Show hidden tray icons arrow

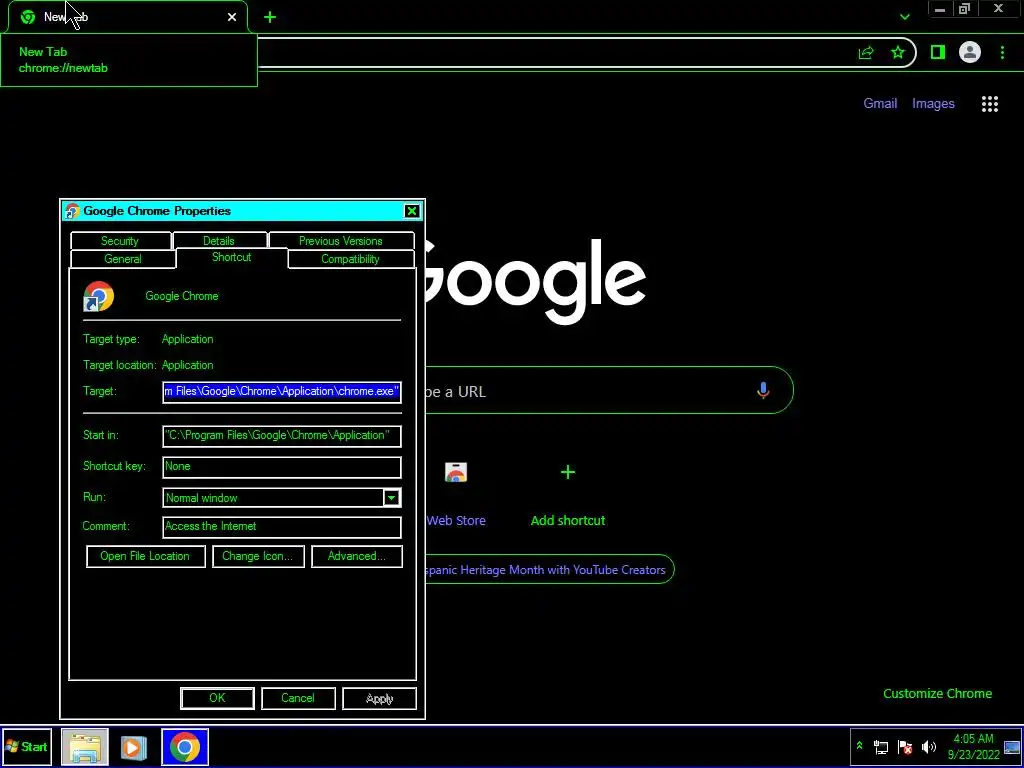coord(859,746)
